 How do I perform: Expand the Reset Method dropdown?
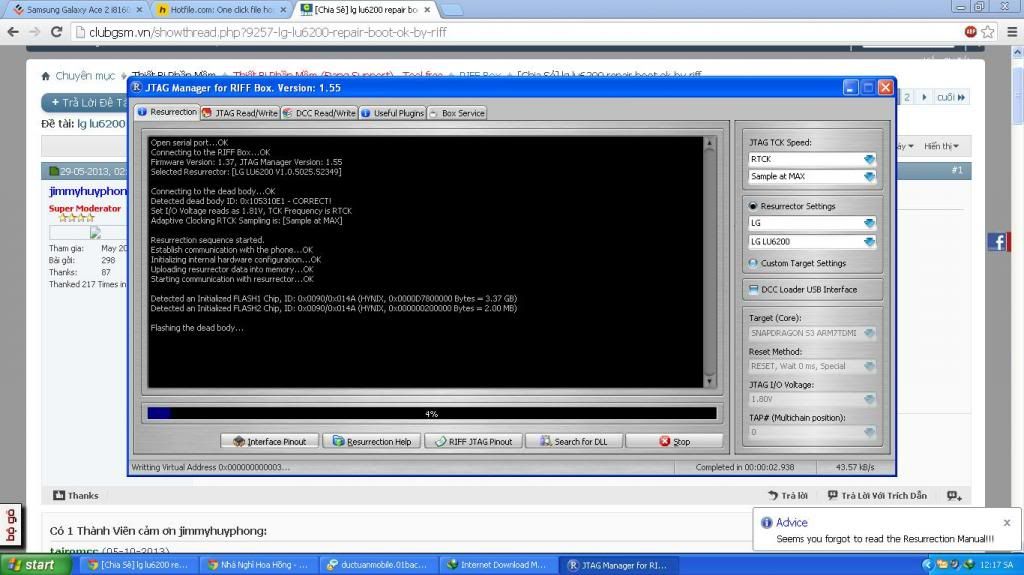click(869, 366)
